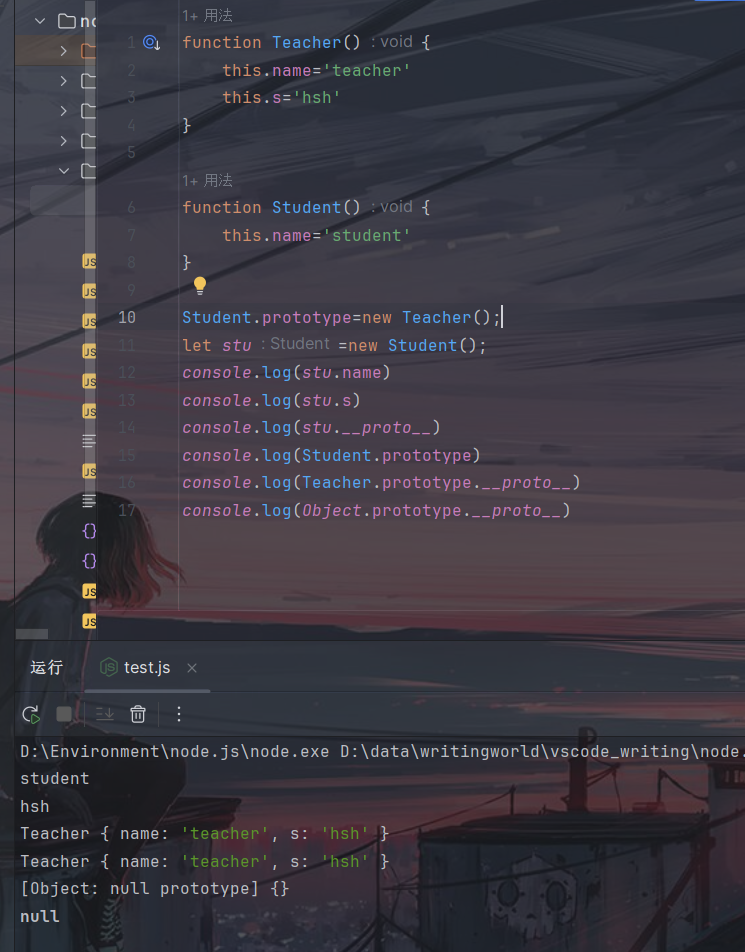The width and height of the screenshot is (745, 952).
Task: Click Student.prototype assignment on line 10
Action: pos(341,318)
